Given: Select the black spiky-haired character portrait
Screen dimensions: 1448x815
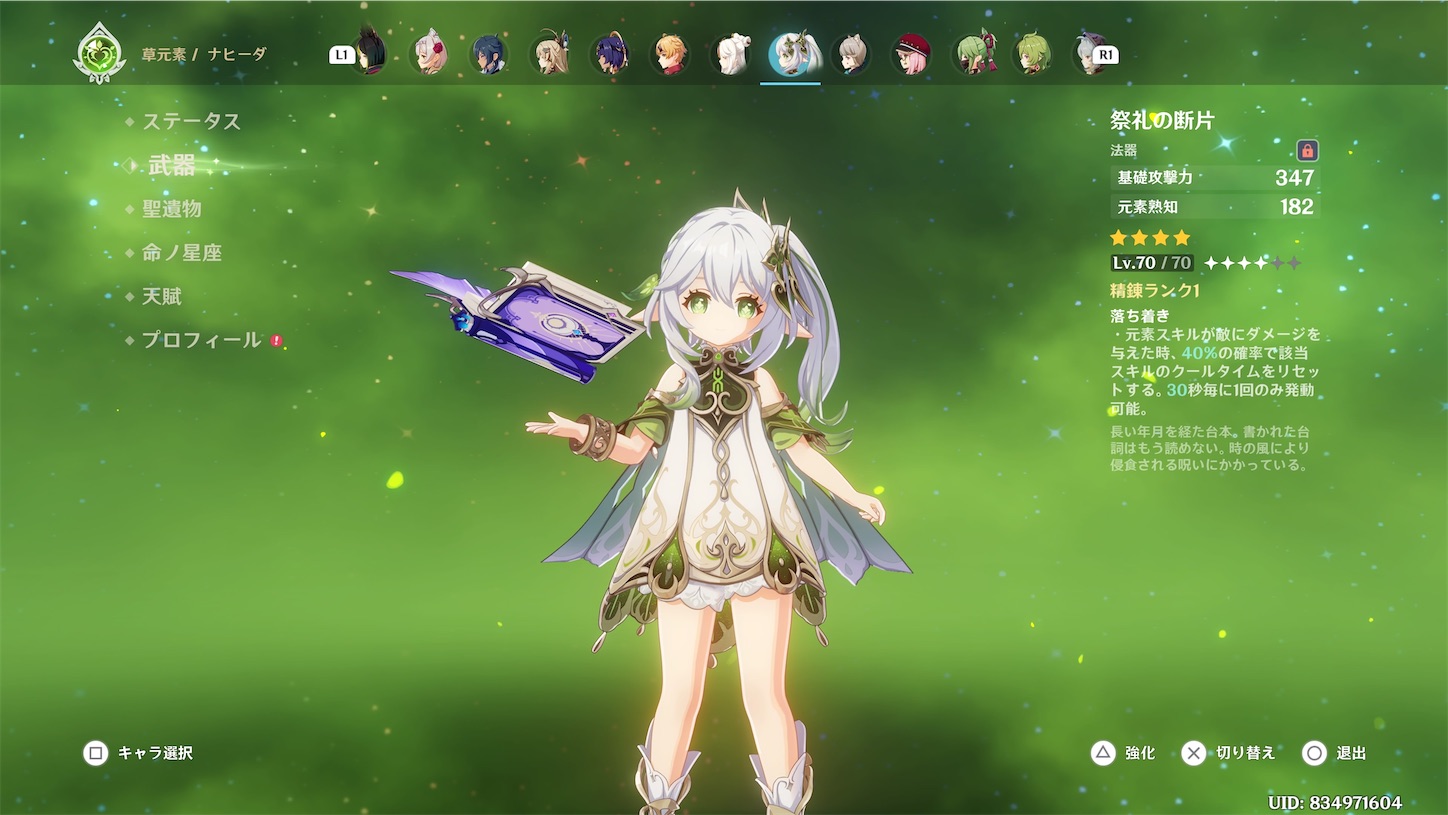Looking at the screenshot, I should click(x=370, y=54).
